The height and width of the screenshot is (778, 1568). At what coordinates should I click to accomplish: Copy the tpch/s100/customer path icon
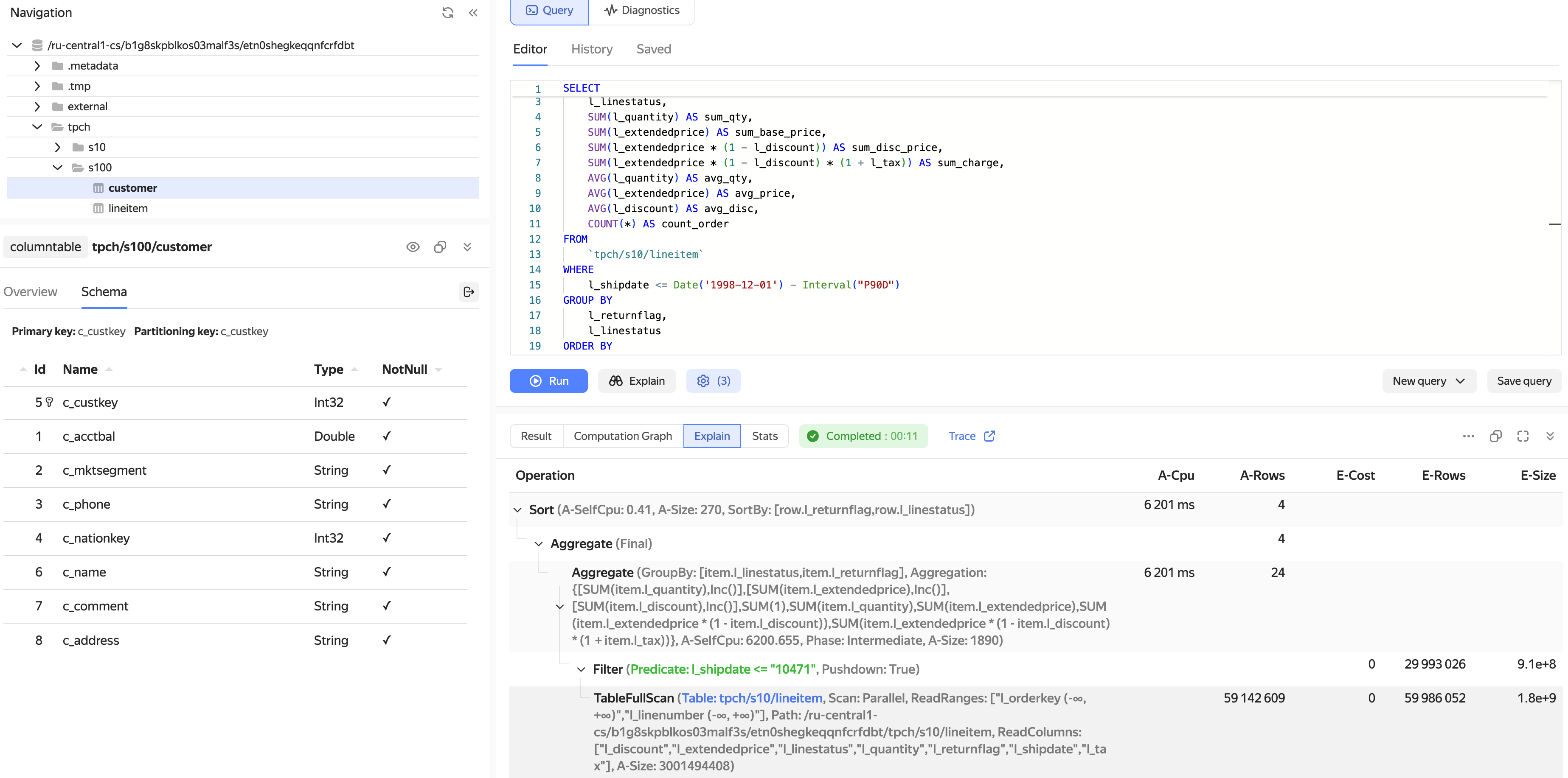[x=440, y=247]
